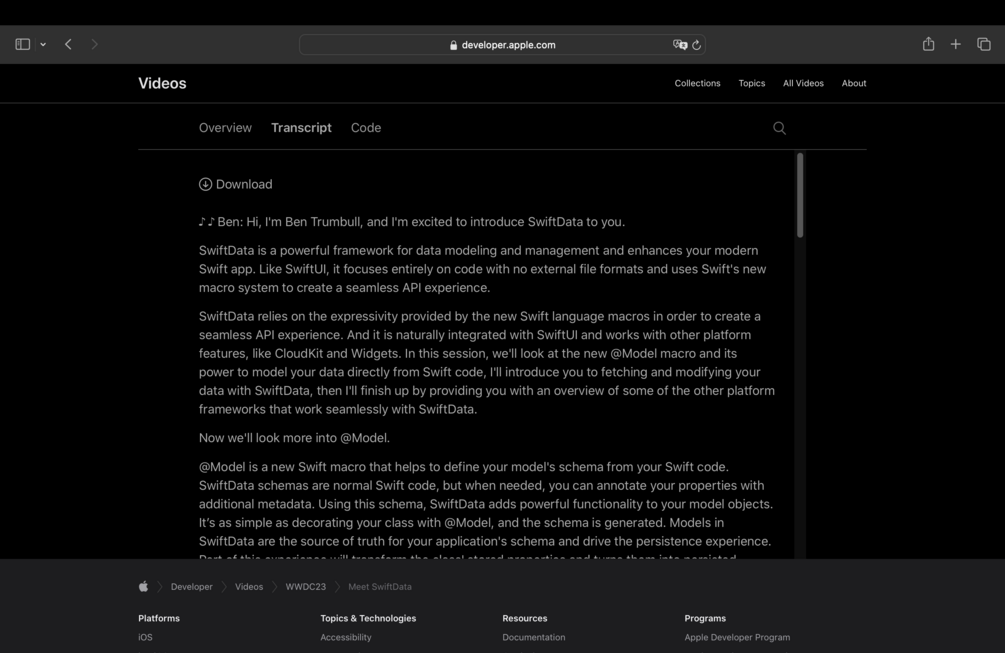1005x653 pixels.
Task: Click the sentence 'Now we'll look more into @Model.'
Action: pos(294,438)
